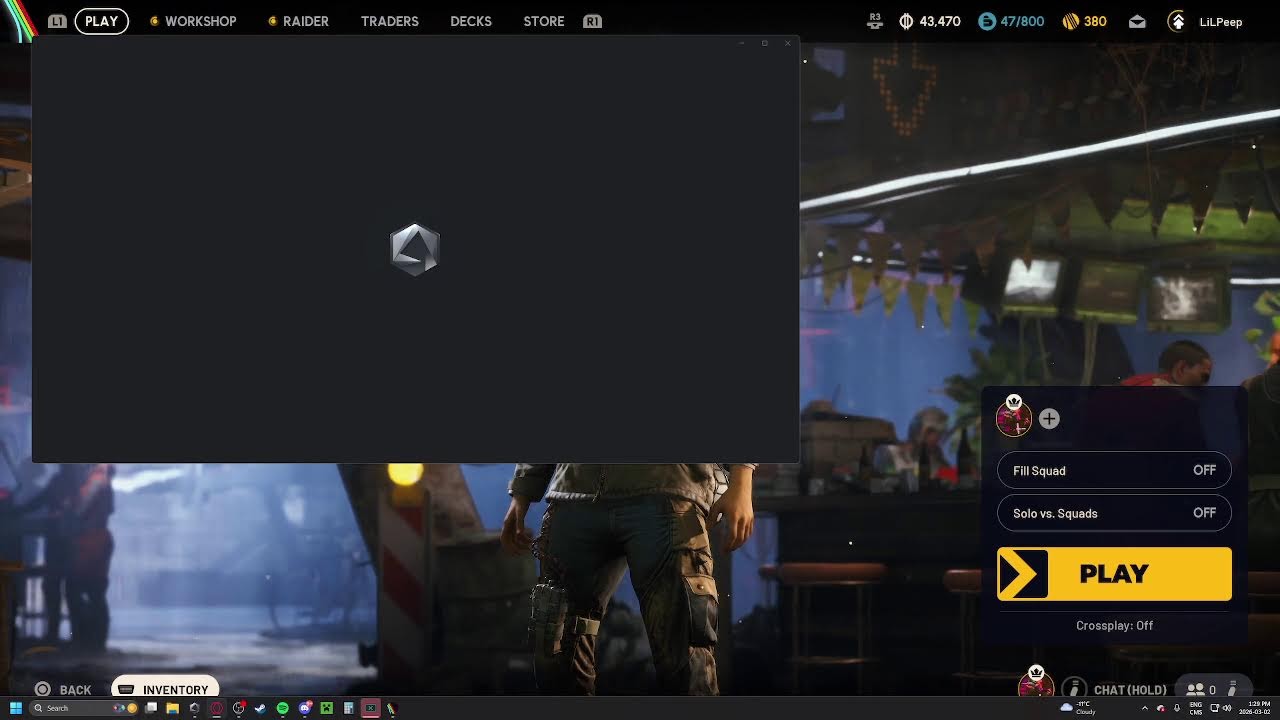Expand the system tray hidden icons chevron
1280x720 pixels.
pos(1145,708)
